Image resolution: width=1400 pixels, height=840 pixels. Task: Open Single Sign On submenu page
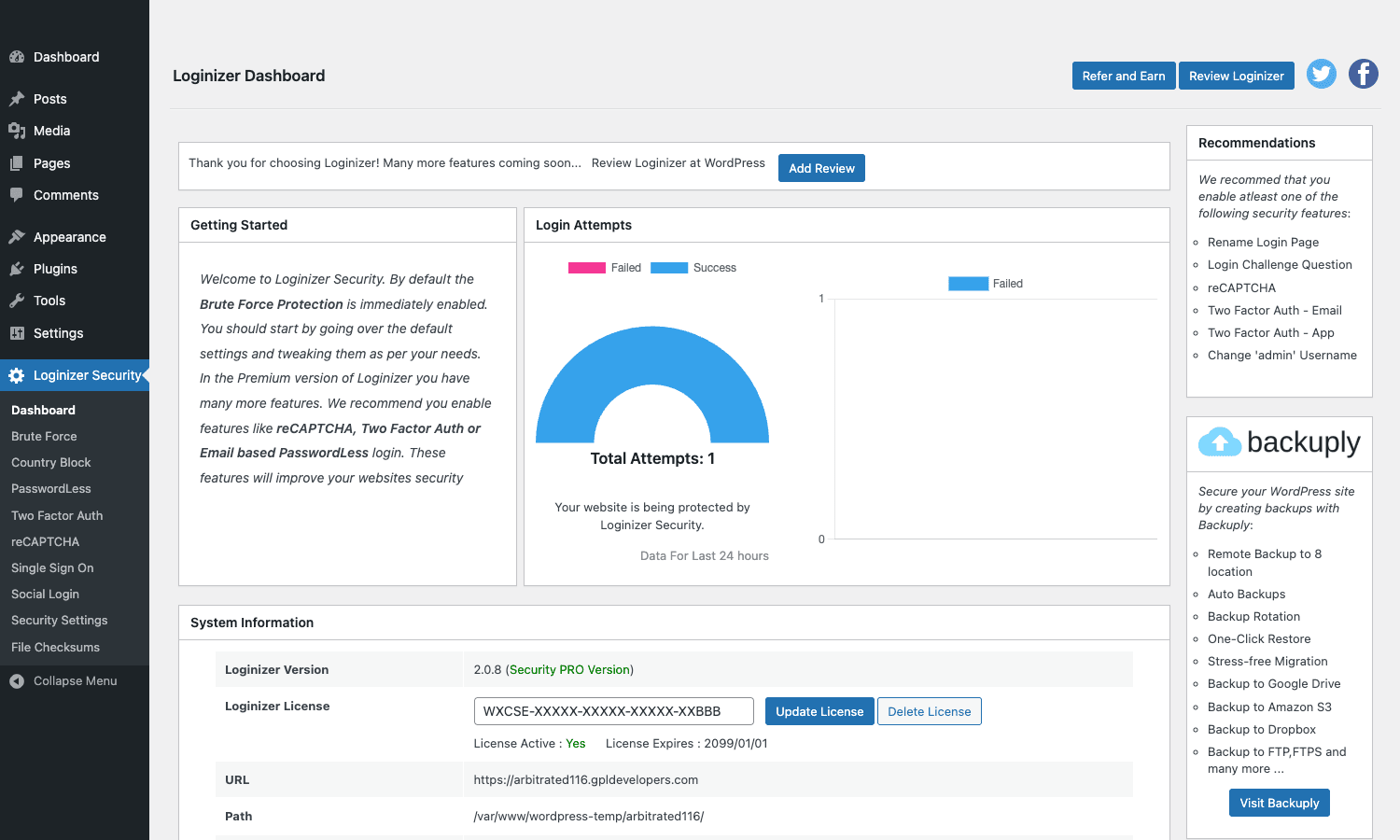52,567
